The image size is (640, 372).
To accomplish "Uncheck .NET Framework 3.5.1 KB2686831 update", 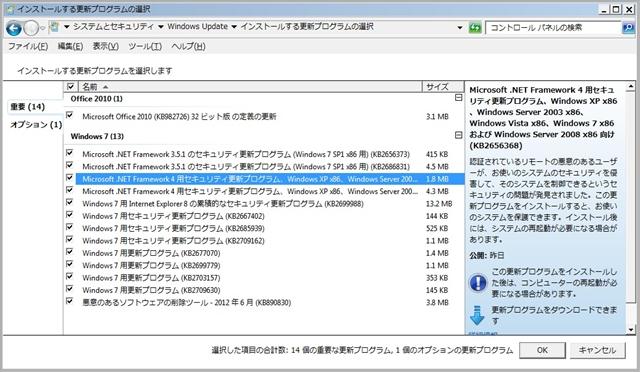I will [x=69, y=165].
